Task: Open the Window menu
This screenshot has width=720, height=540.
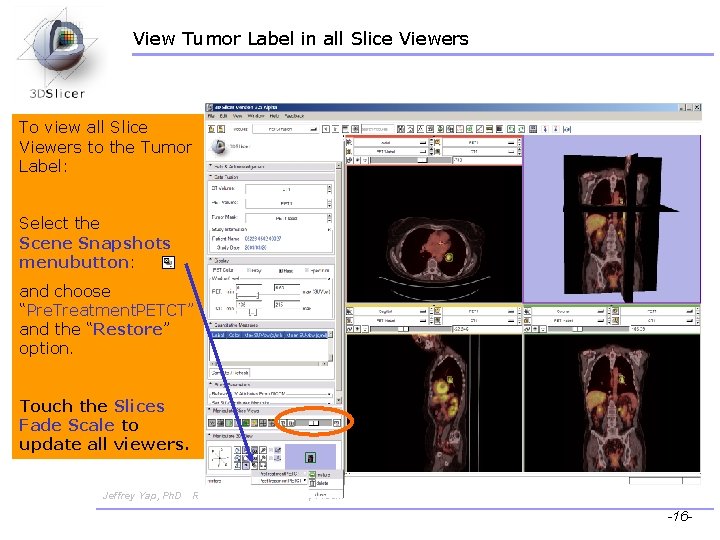Action: [x=256, y=116]
